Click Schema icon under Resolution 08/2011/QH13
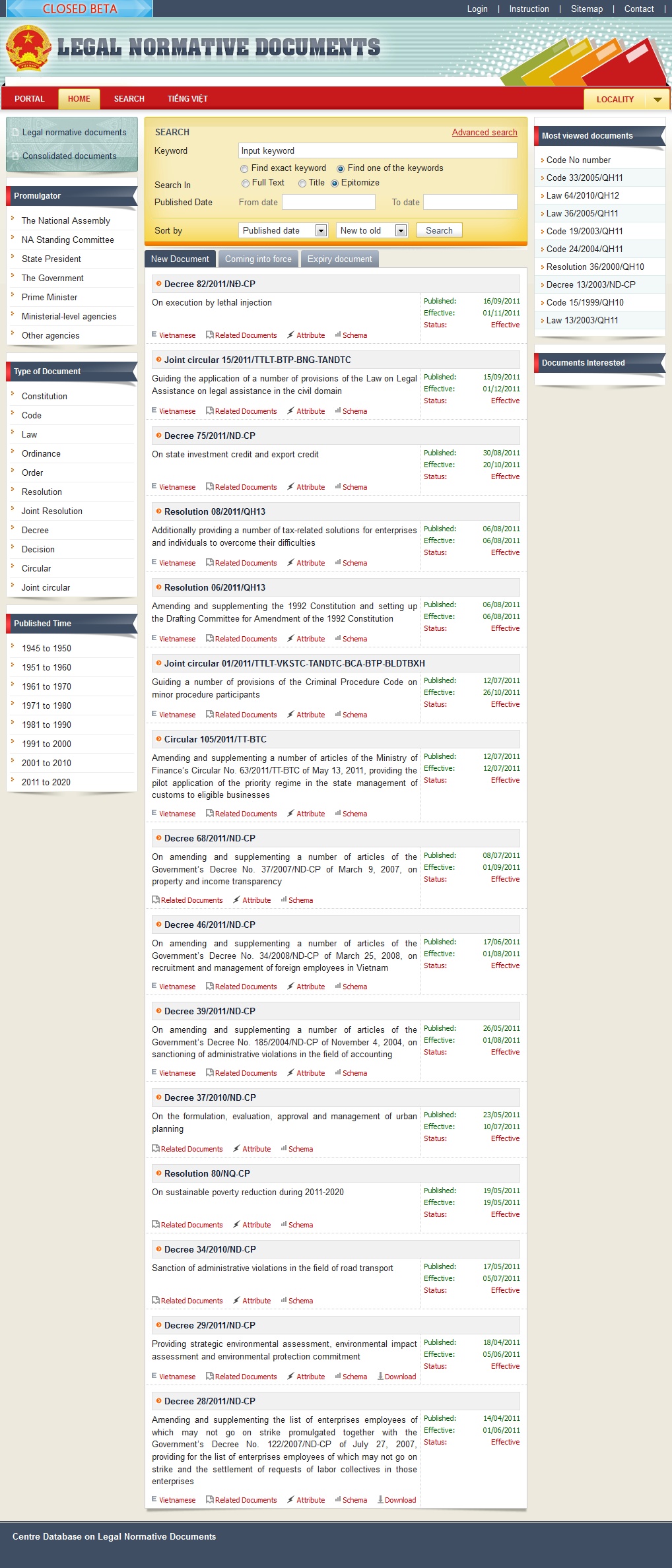672x1568 pixels. click(x=337, y=563)
